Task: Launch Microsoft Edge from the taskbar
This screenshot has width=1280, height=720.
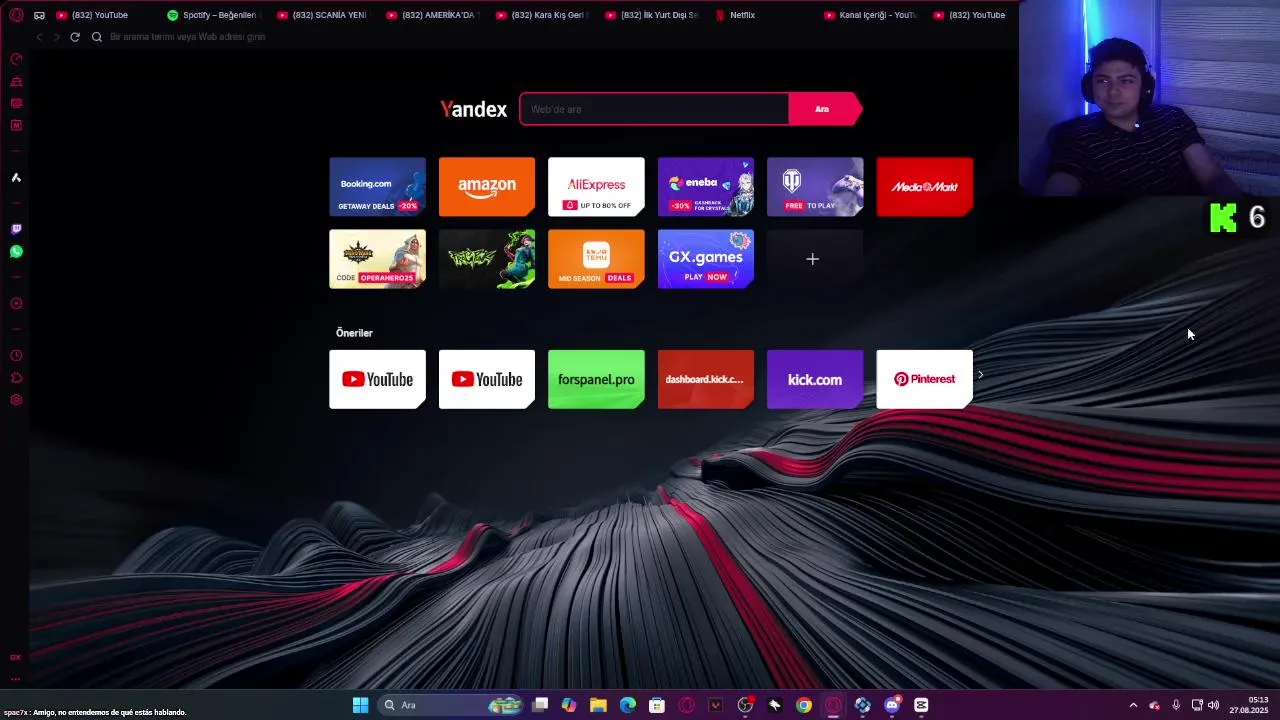Action: pos(627,705)
